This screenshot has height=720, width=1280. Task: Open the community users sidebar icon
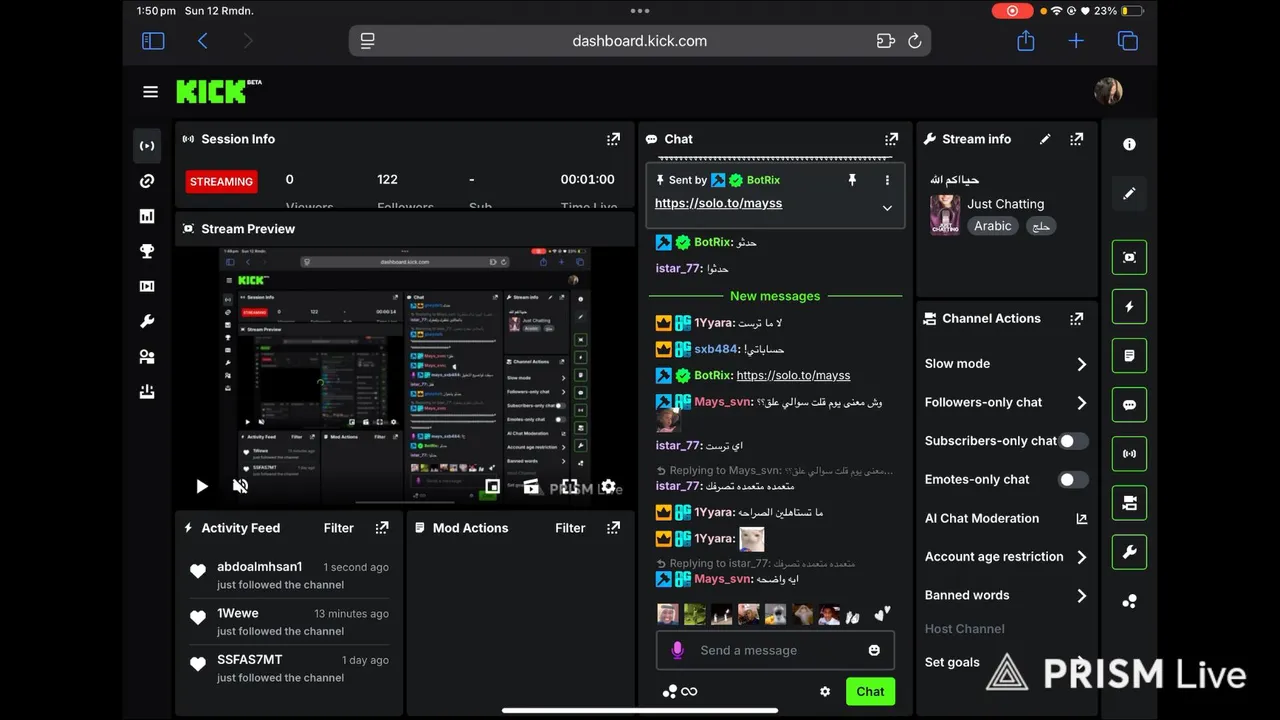pyautogui.click(x=147, y=357)
